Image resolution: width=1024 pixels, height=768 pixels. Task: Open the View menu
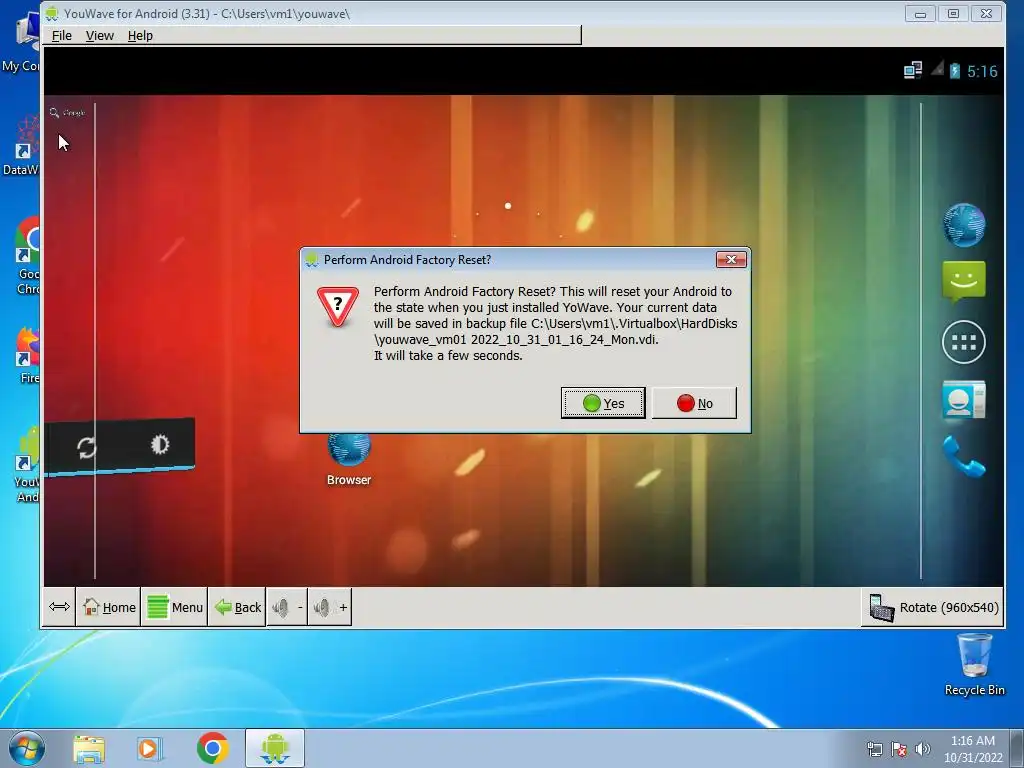coord(99,35)
